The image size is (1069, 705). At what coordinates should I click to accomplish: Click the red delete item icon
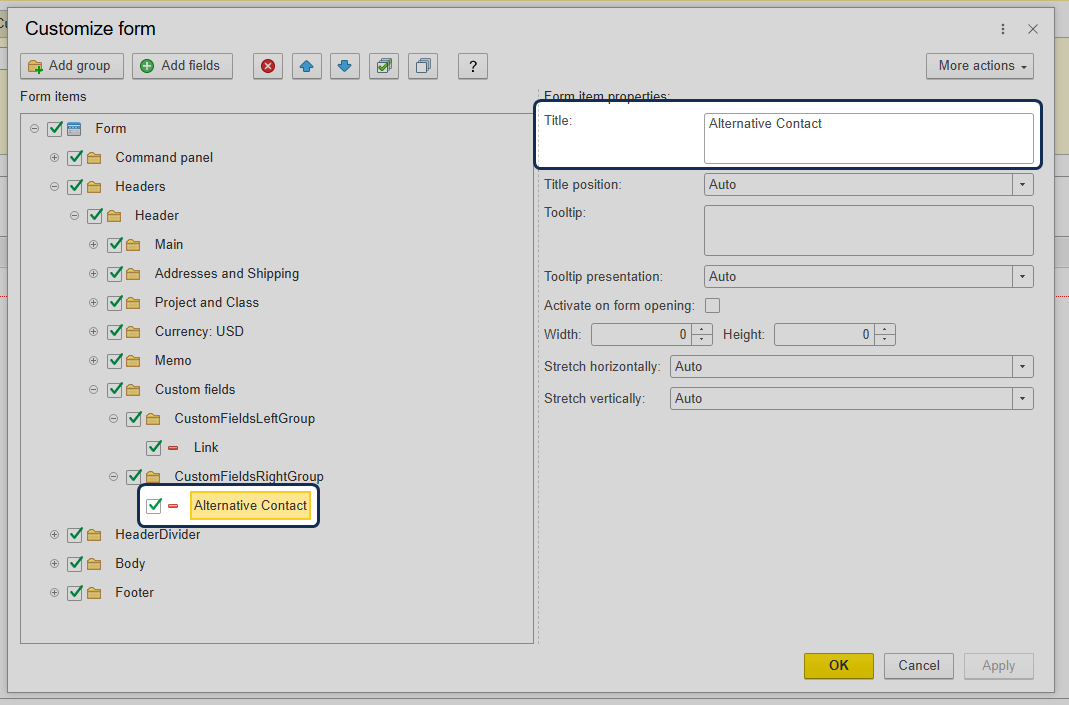point(268,66)
